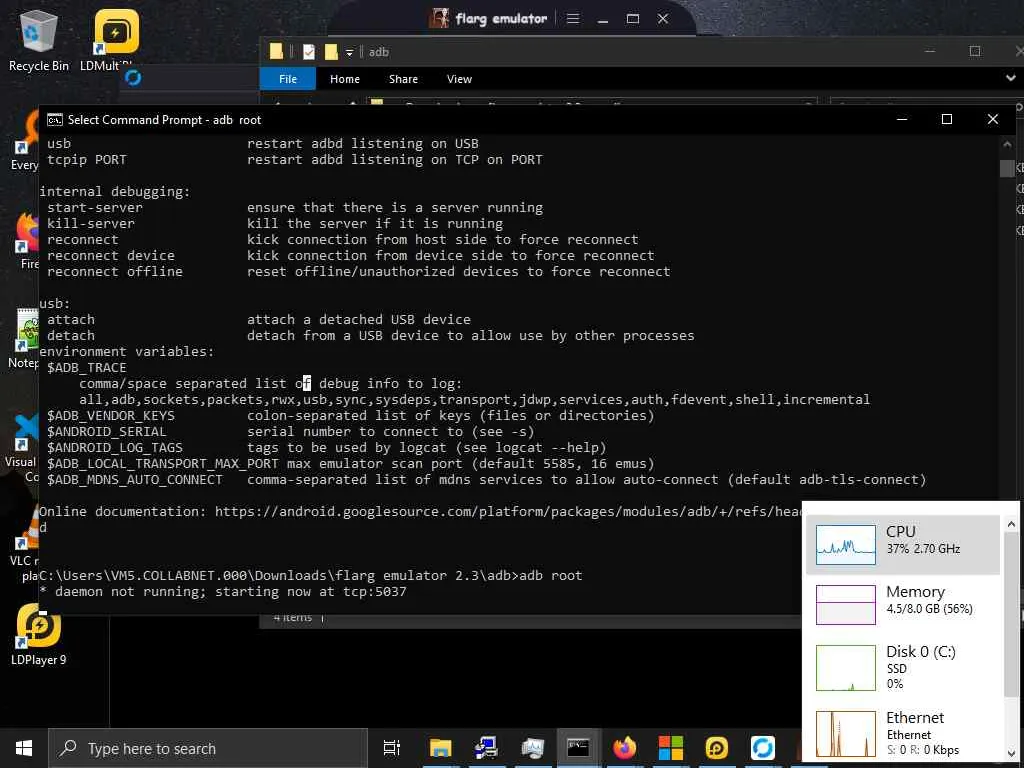Click the '$ADB_TRACE' variable line
This screenshot has width=1024, height=768.
click(x=87, y=368)
